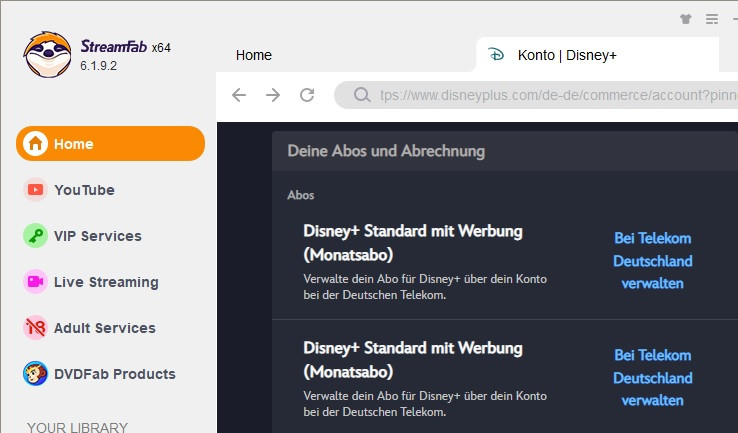Click the StreamFab x64 title text

point(126,47)
